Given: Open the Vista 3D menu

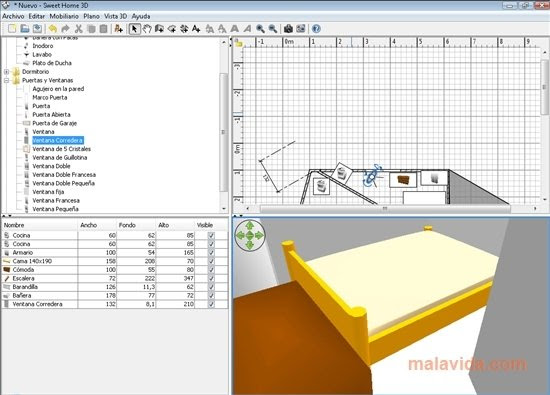Looking at the screenshot, I should click(x=115, y=16).
